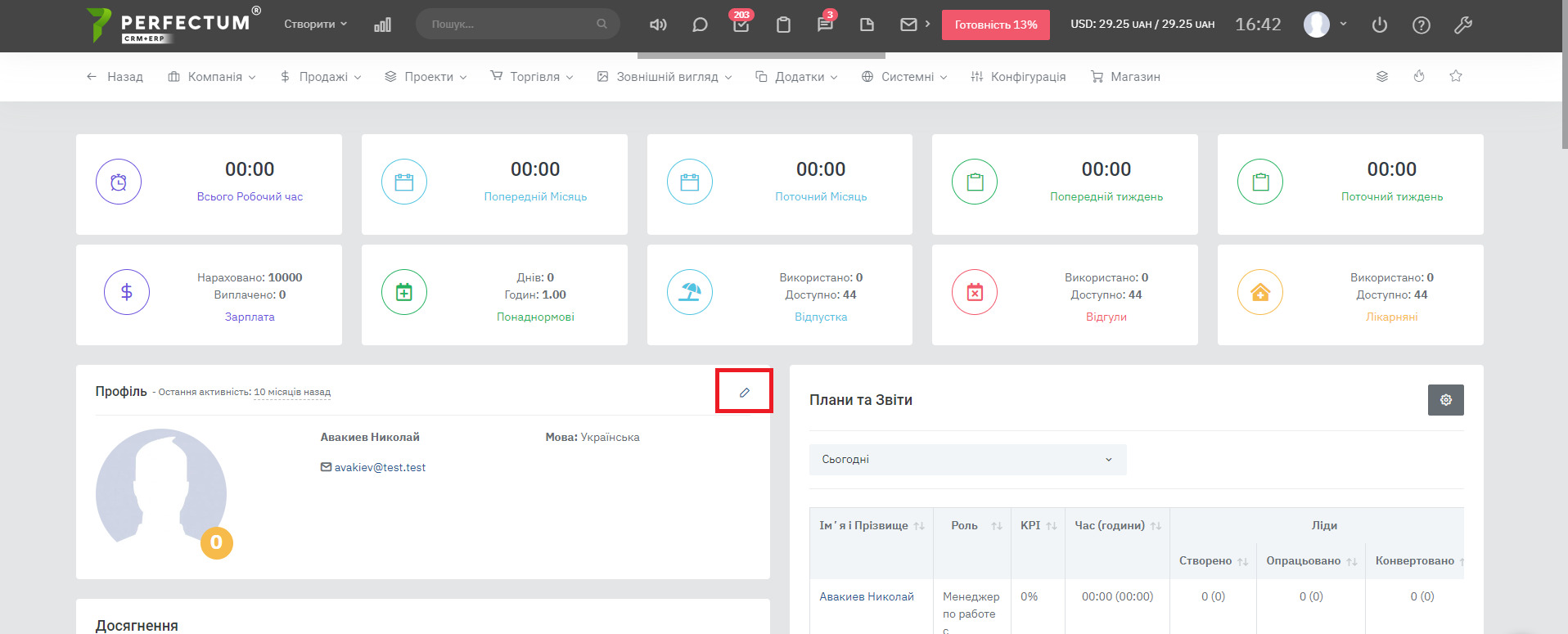Open Plans and Reports gear settings

click(1445, 400)
